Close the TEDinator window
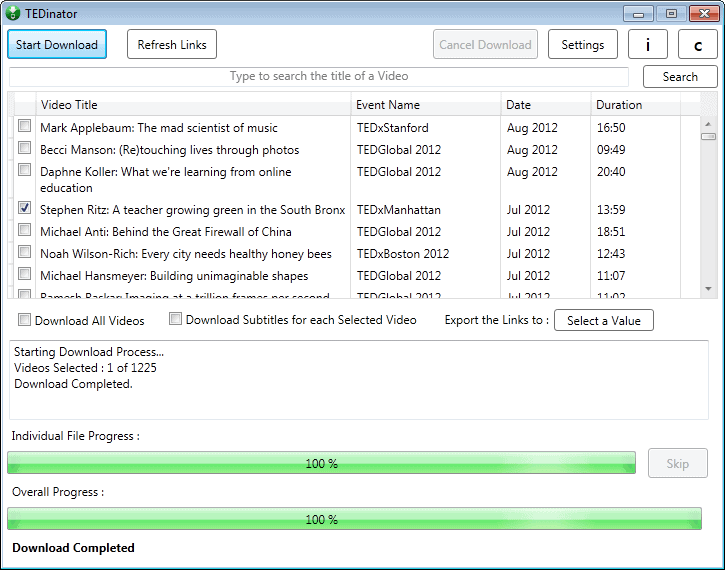725x570 pixels. [704, 14]
